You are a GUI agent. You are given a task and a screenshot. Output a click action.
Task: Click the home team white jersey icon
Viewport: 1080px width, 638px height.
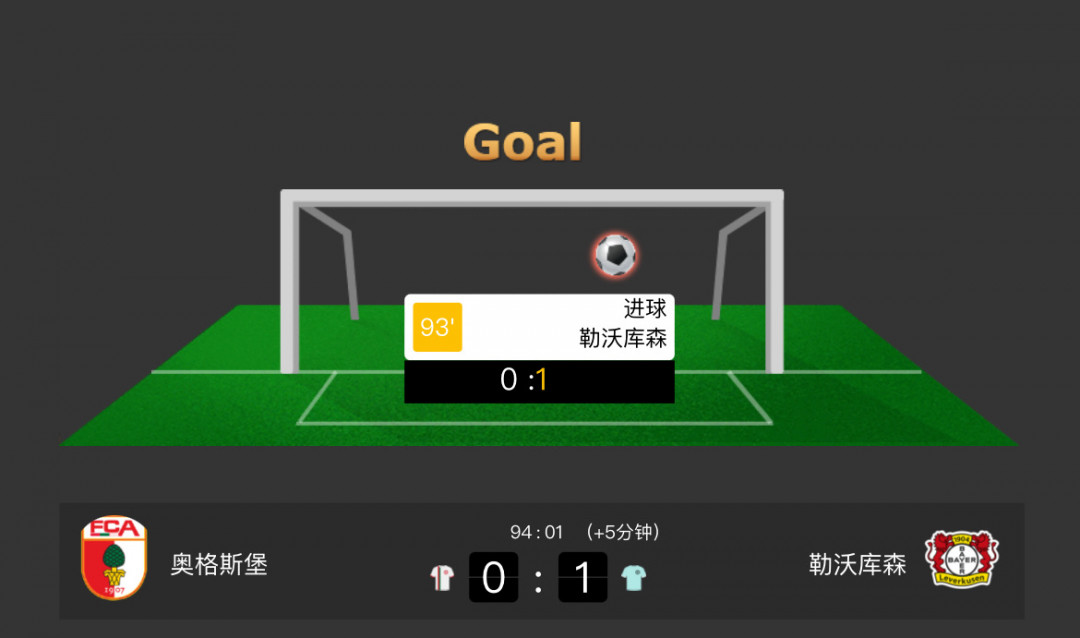tap(442, 578)
